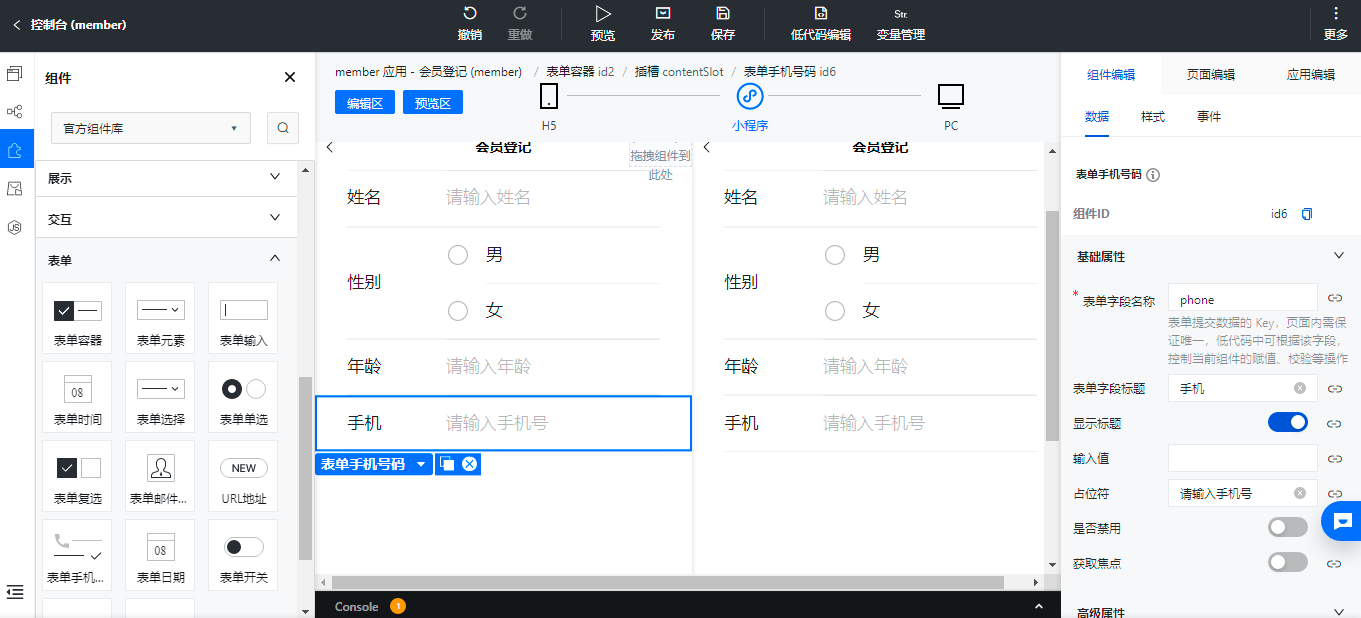
Task: Save the project with 保存 icon
Action: pos(723,14)
